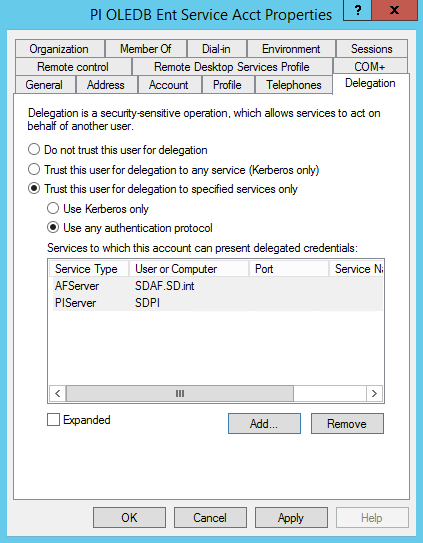Click the left scroll arrow in services list

point(58,393)
